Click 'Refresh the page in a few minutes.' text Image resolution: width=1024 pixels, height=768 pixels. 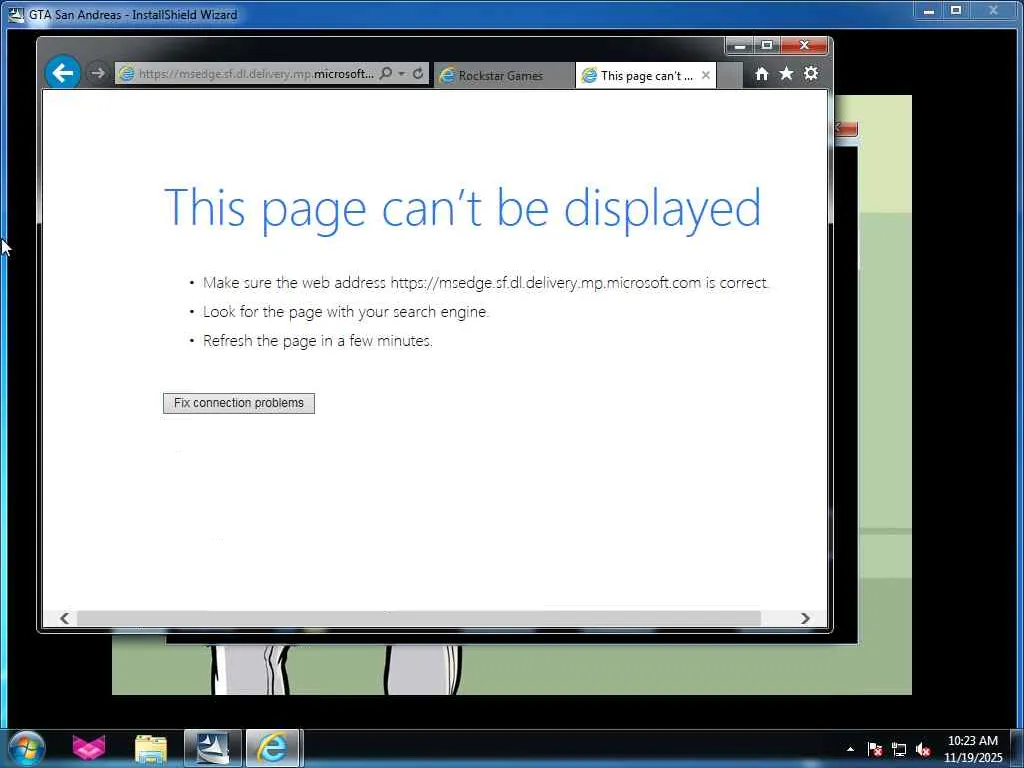tap(317, 341)
